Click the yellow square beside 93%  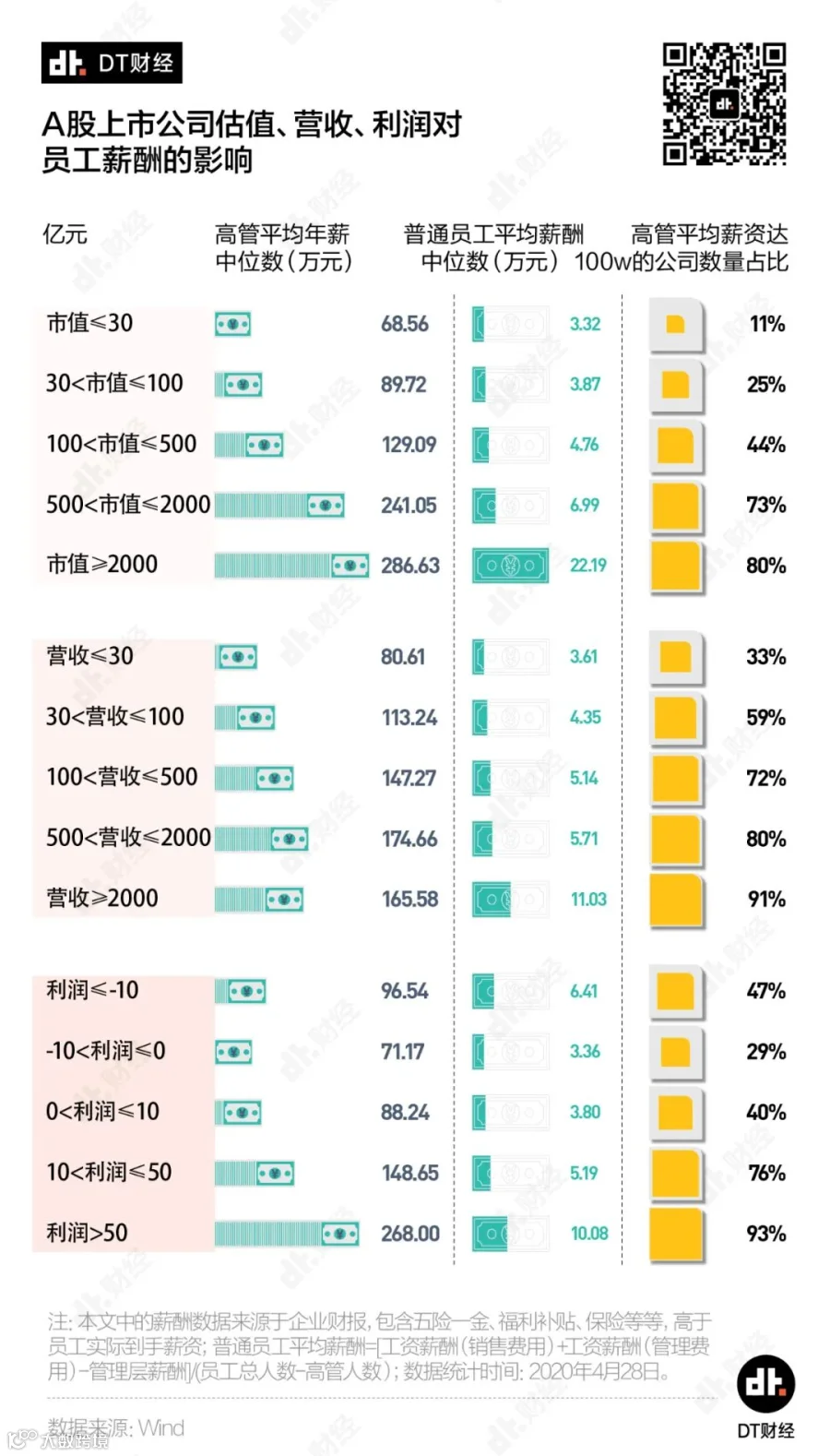coord(676,1234)
